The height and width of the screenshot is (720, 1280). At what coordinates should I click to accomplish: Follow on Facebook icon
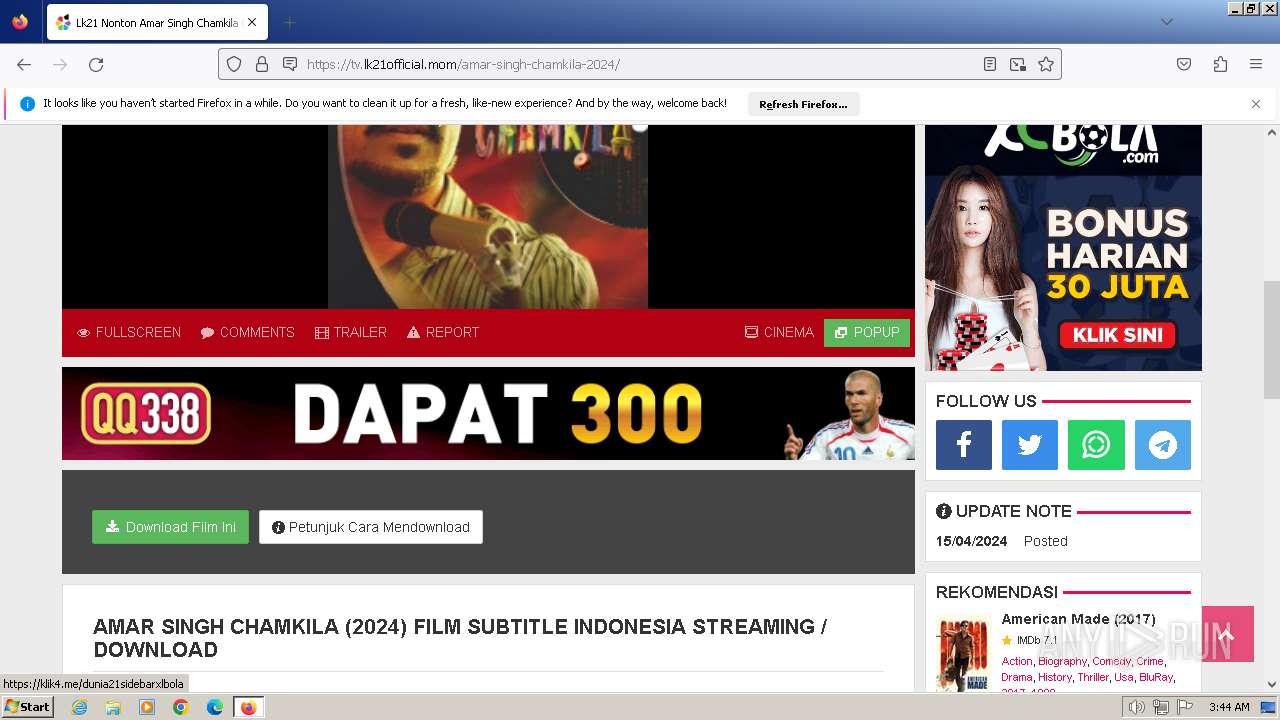(964, 445)
